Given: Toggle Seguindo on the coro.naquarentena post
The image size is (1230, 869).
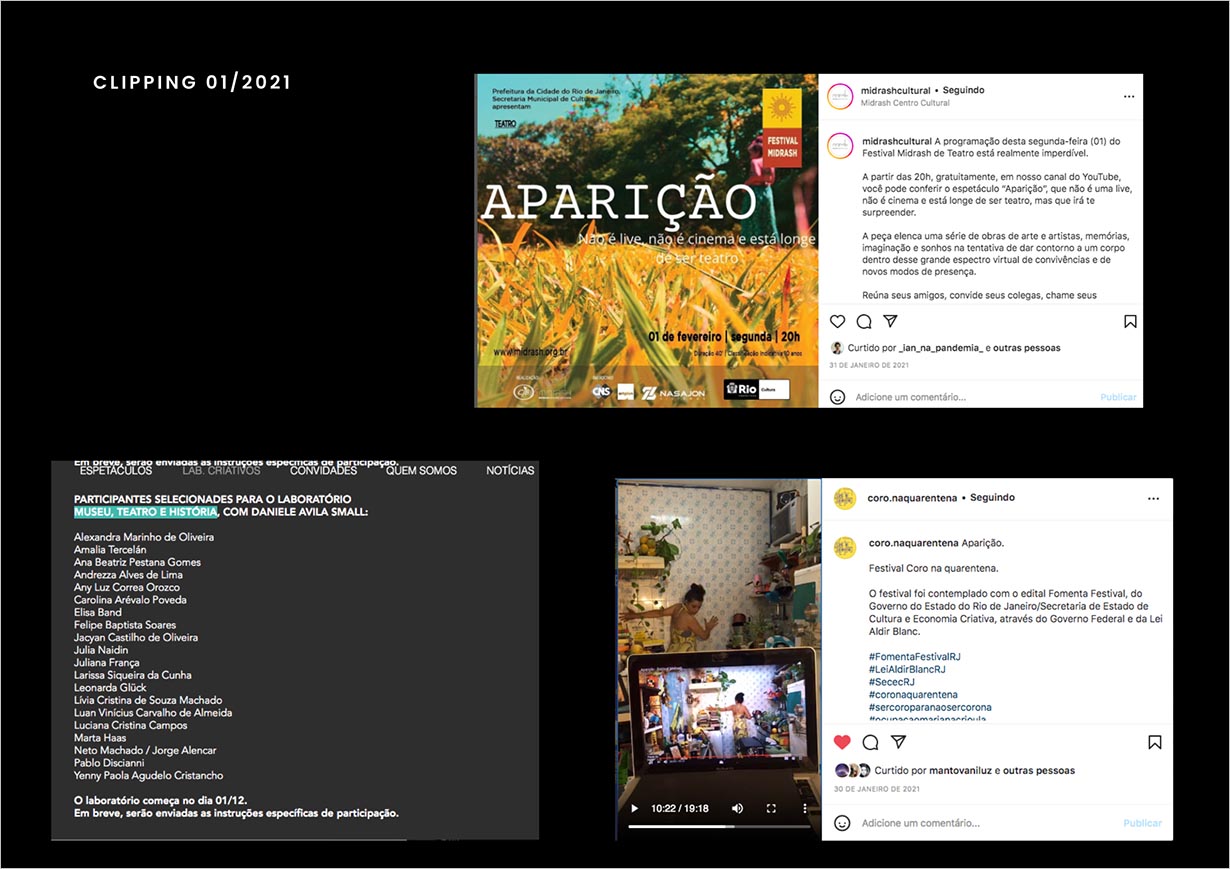Looking at the screenshot, I should coord(992,497).
